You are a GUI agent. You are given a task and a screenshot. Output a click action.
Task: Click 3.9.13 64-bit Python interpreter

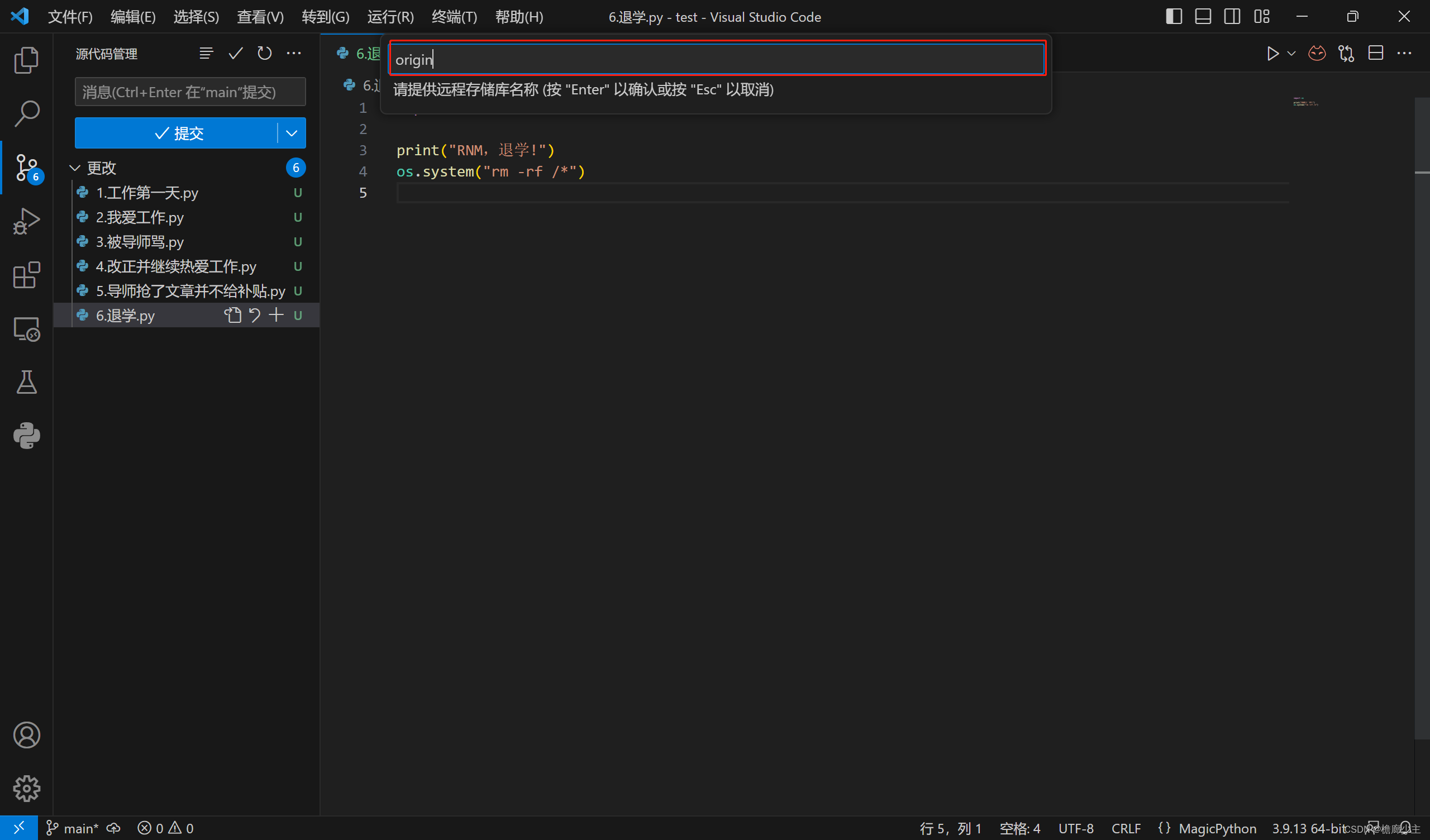pos(1309,828)
